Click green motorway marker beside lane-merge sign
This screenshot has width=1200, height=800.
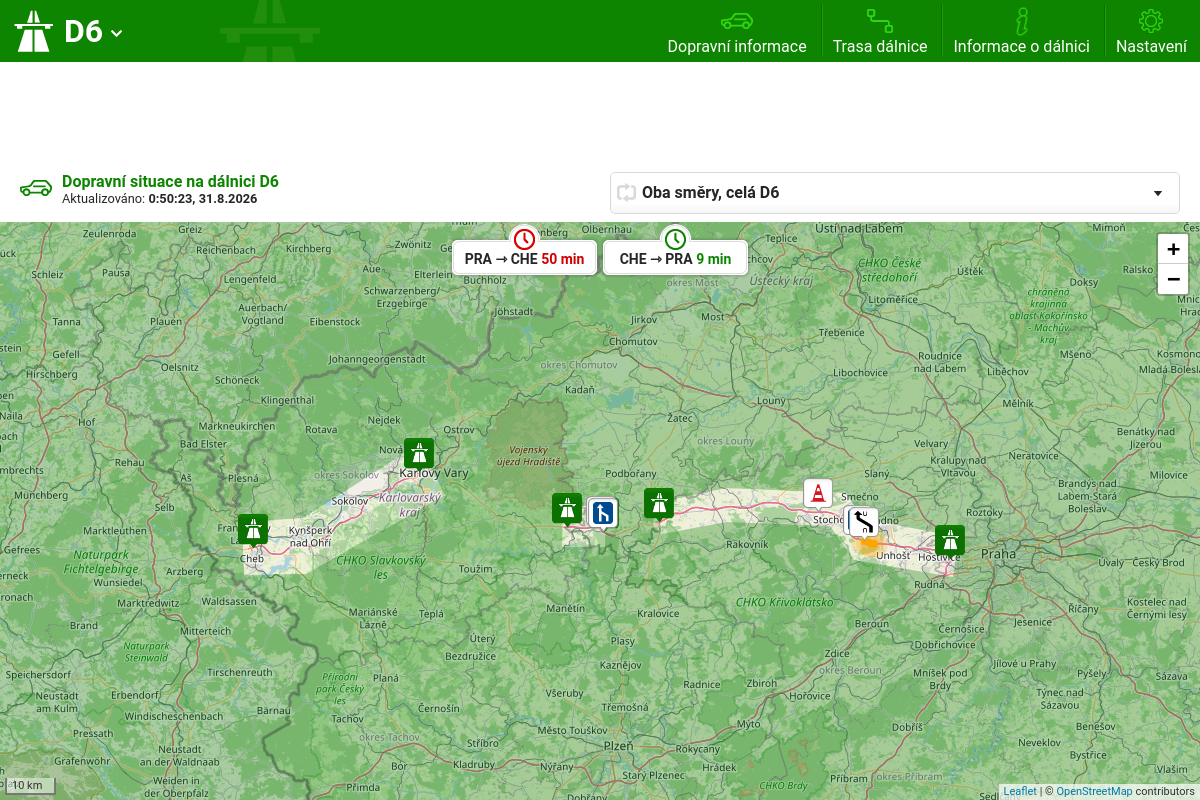pyautogui.click(x=567, y=509)
